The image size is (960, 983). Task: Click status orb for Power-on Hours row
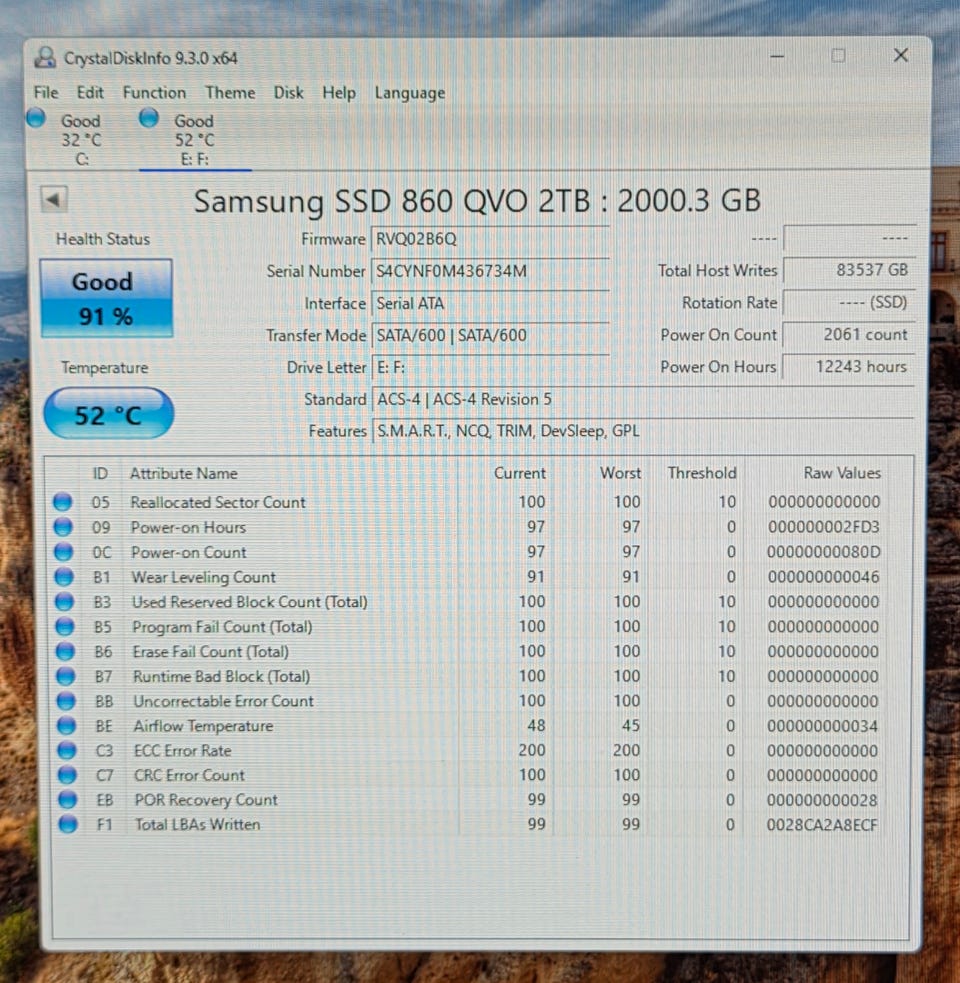click(x=63, y=527)
